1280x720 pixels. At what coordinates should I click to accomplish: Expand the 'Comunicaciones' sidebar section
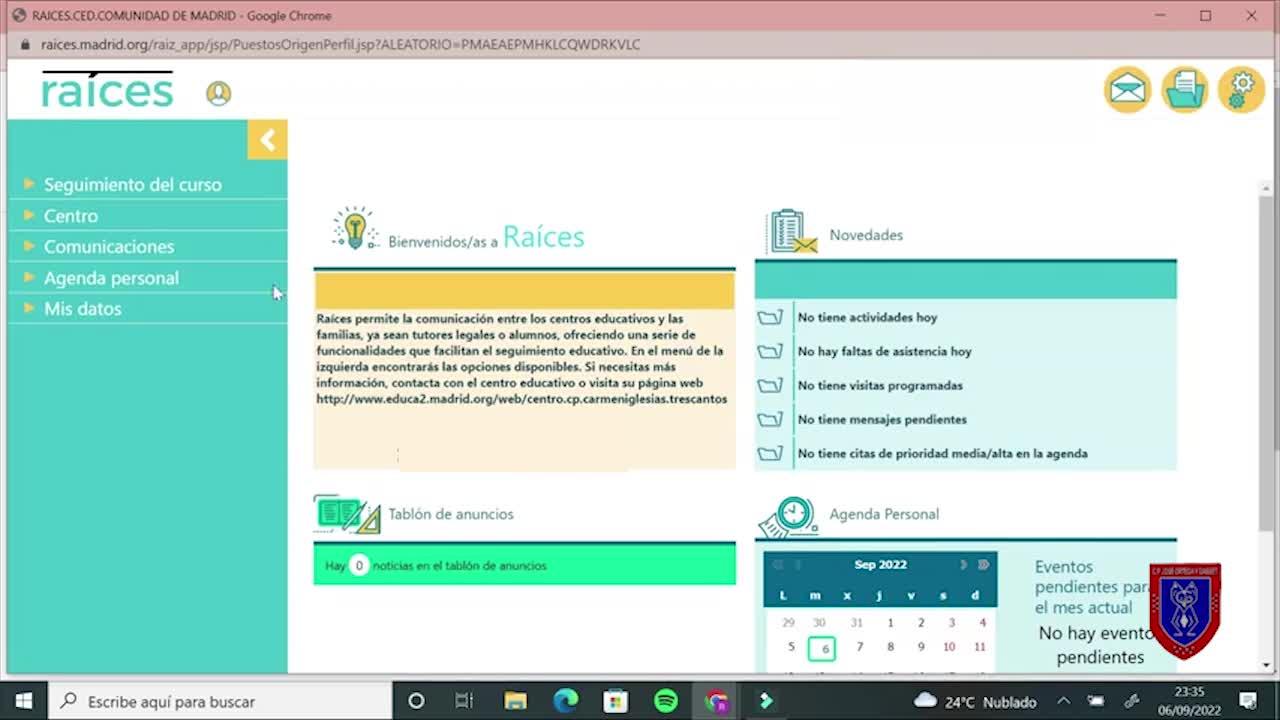pyautogui.click(x=108, y=247)
